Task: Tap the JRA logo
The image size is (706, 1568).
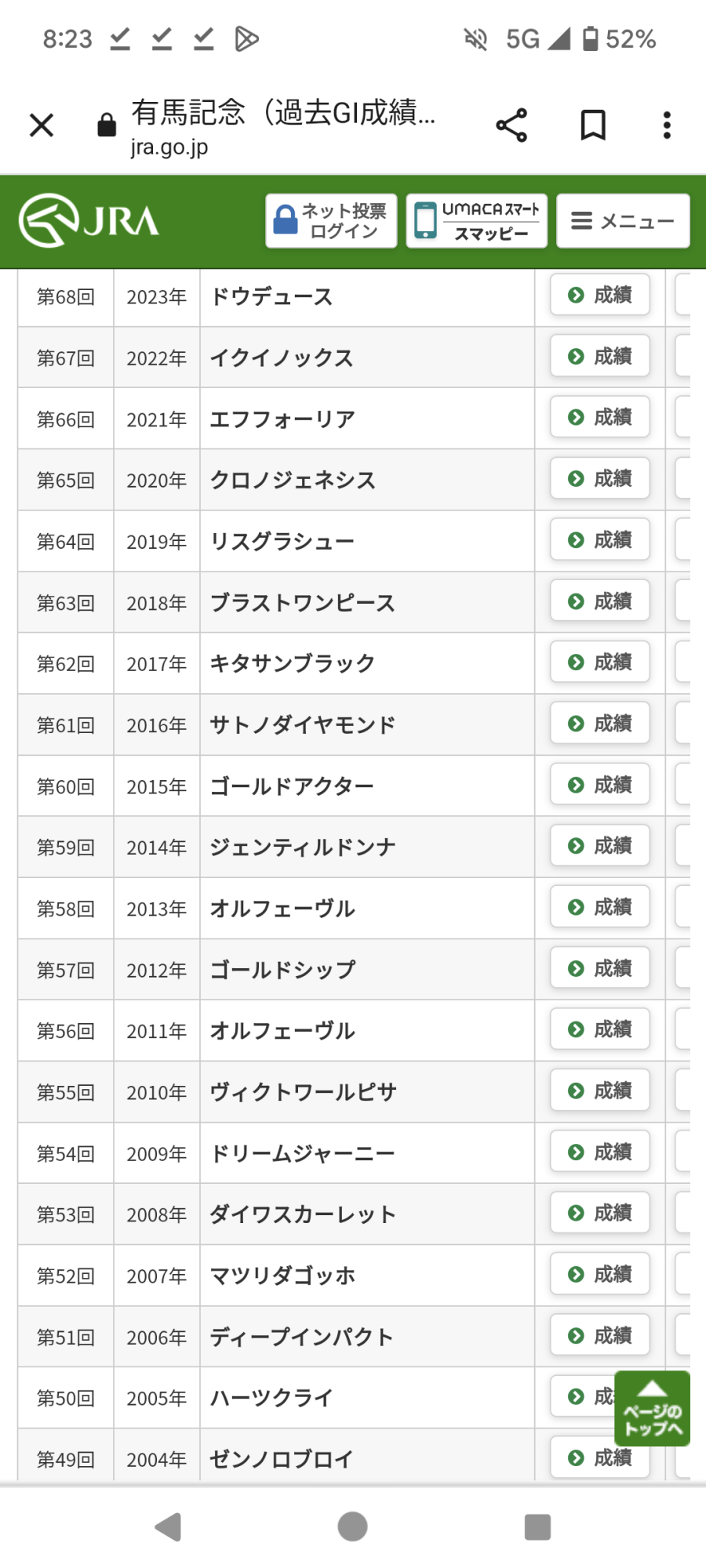Action: point(89,220)
